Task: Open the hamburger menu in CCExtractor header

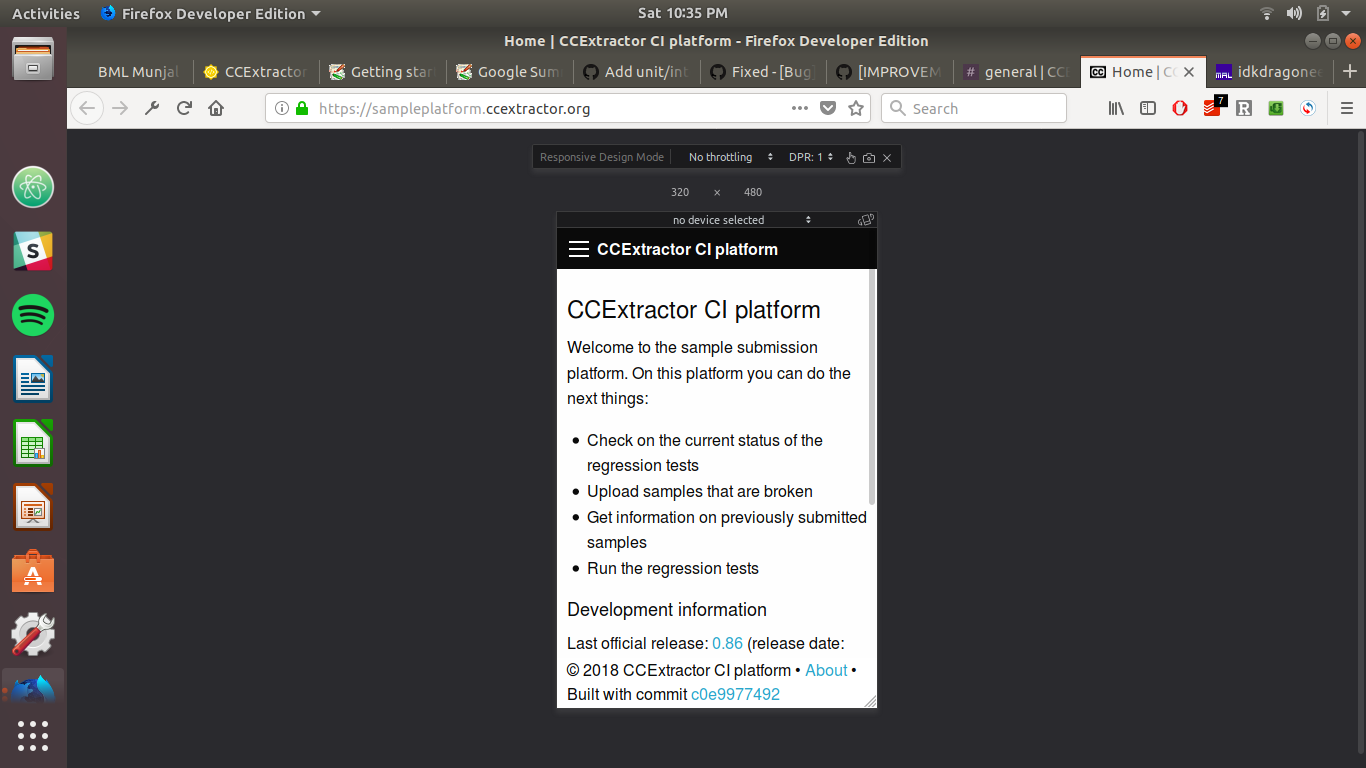Action: coord(578,249)
